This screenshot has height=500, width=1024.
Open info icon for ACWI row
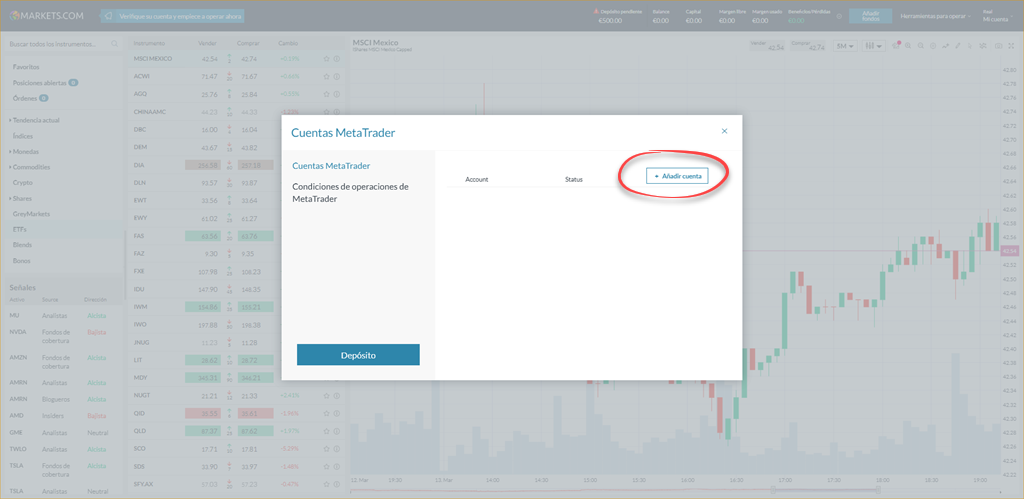tap(337, 77)
